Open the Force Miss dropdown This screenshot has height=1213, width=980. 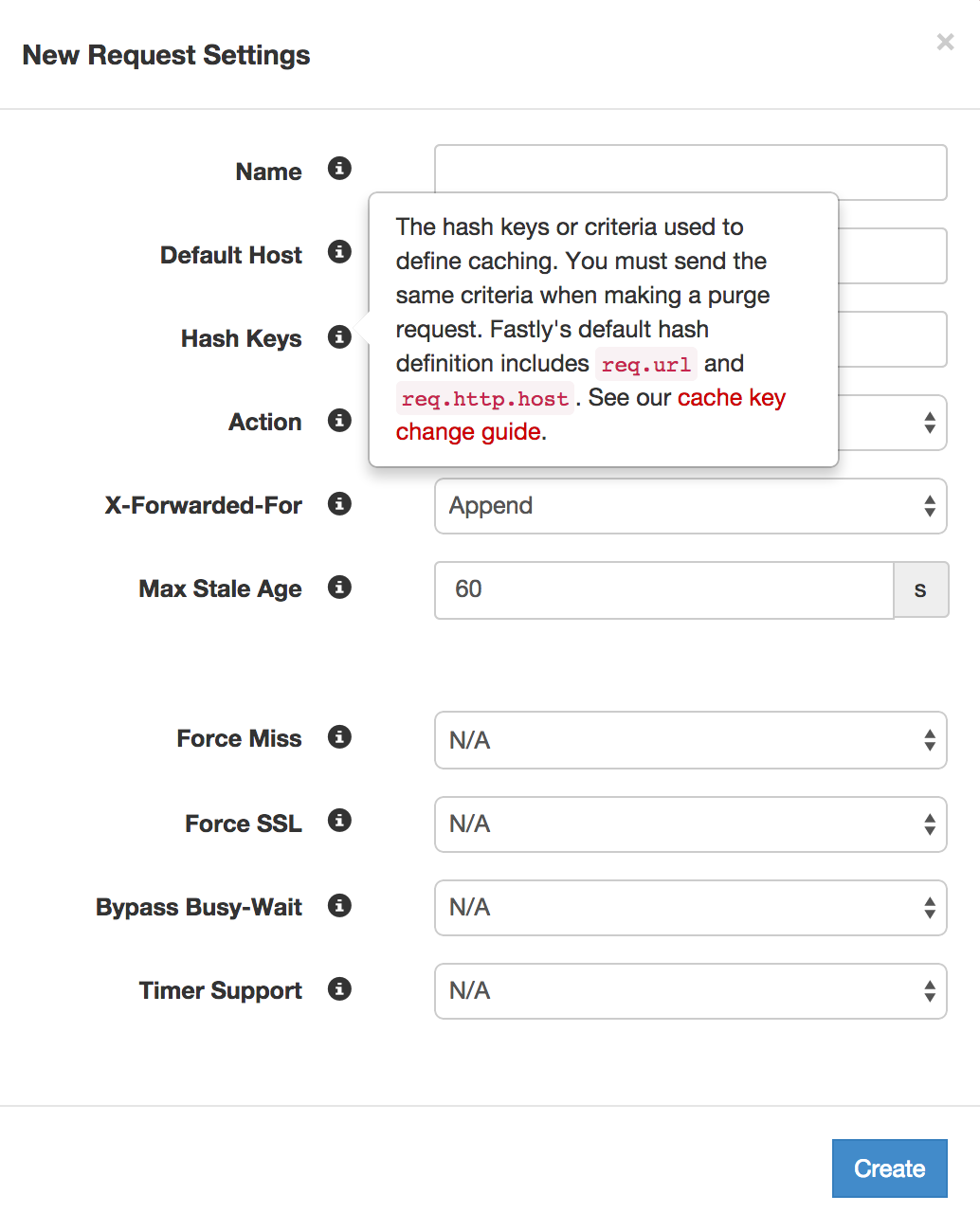[x=690, y=740]
